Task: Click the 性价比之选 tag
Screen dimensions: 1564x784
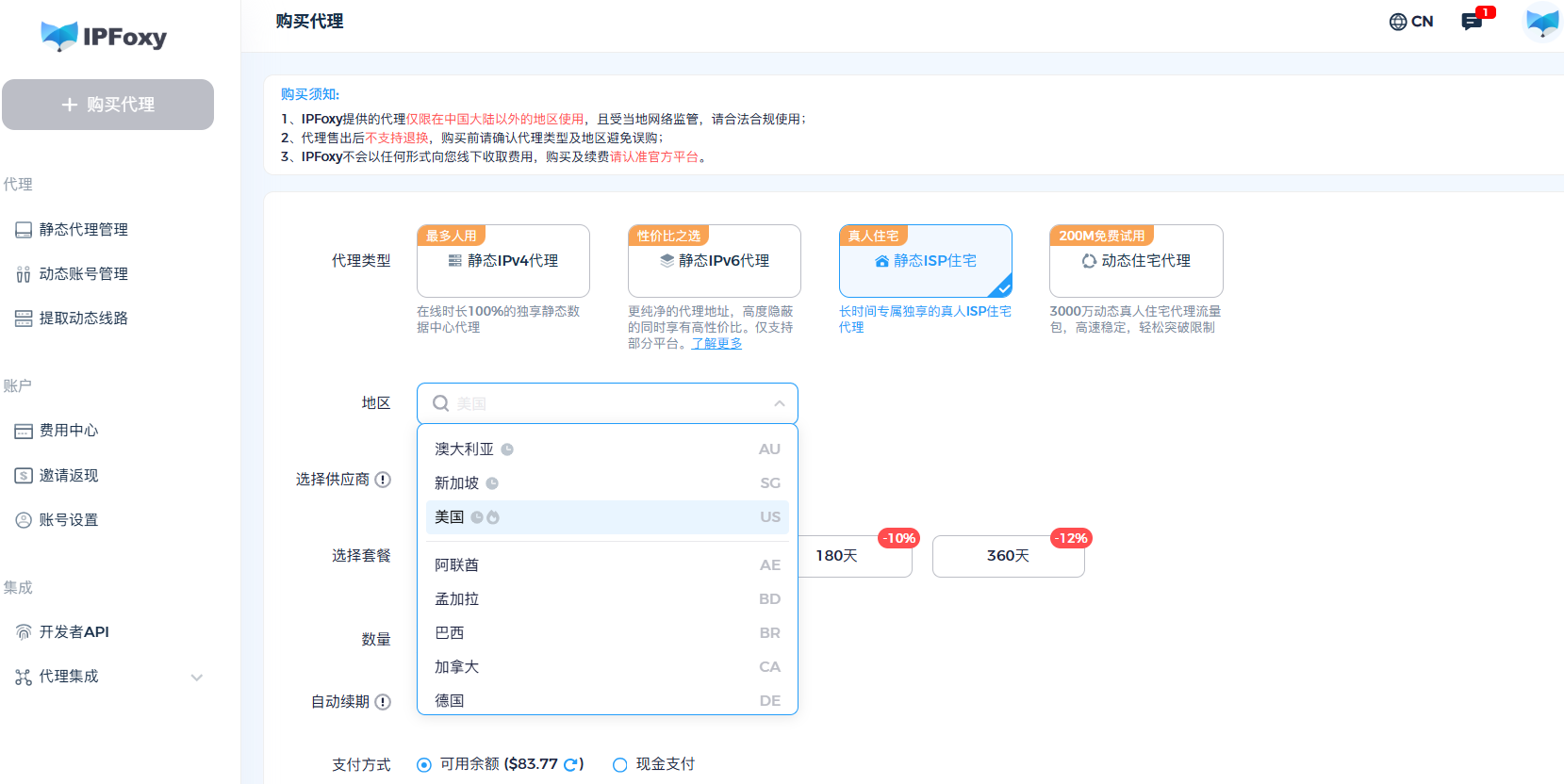Action: click(x=668, y=236)
